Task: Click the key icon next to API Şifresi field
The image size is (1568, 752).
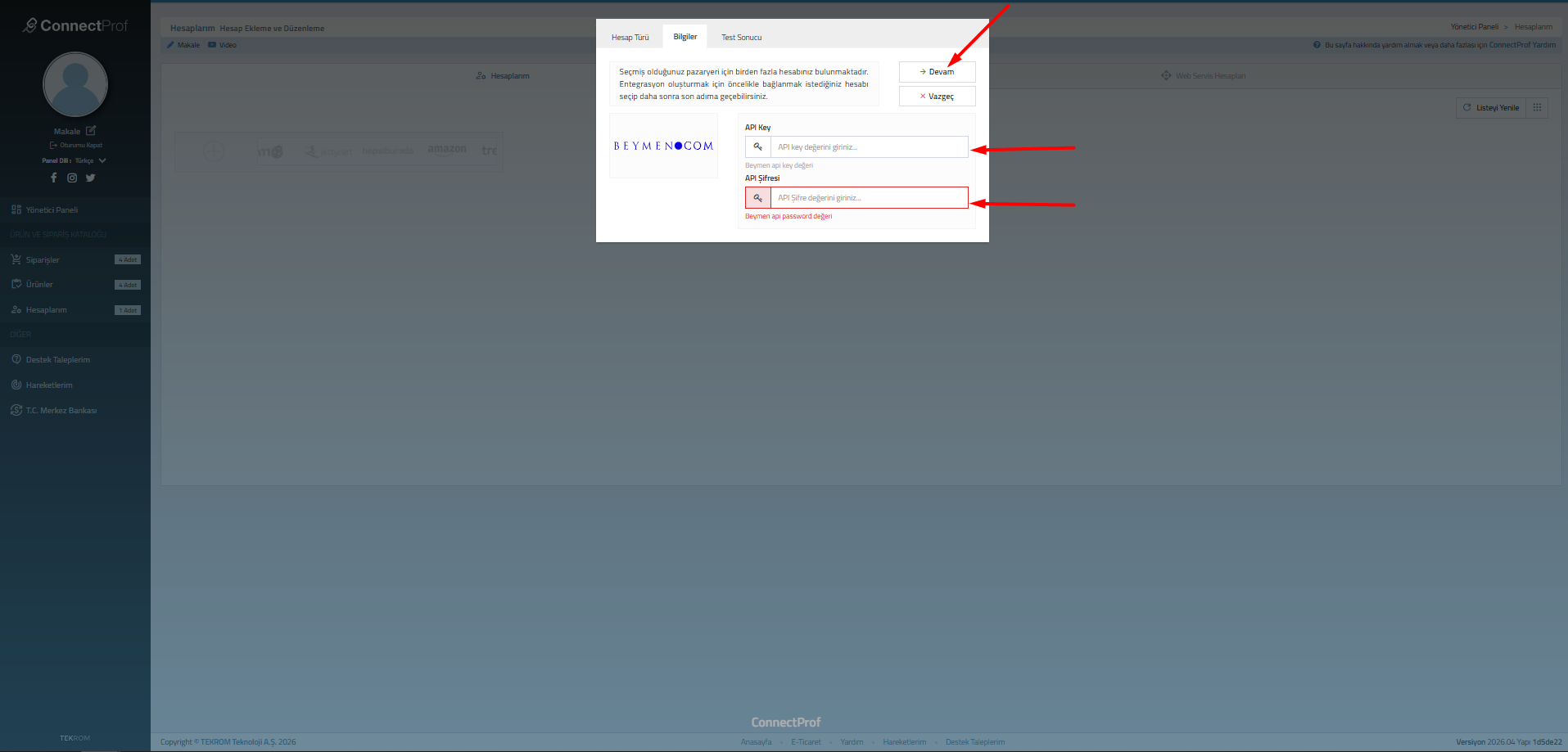Action: tap(757, 198)
